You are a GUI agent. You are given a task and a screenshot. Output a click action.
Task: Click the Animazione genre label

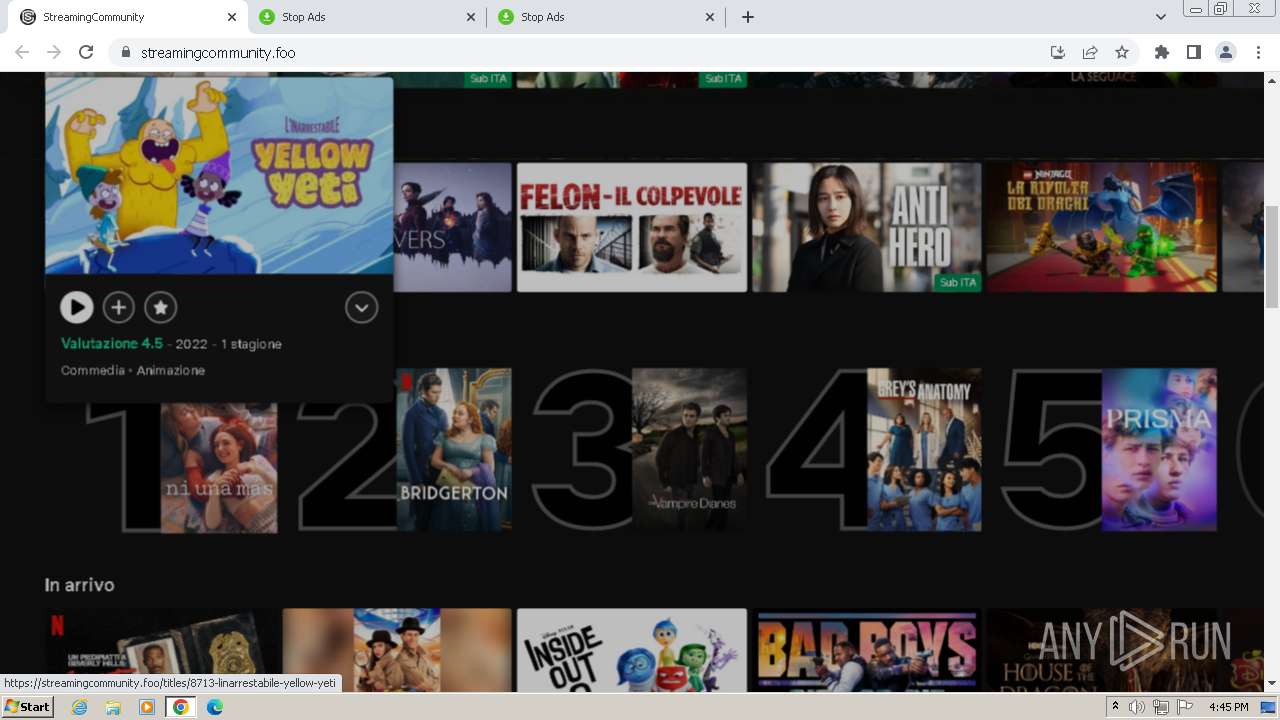[171, 370]
